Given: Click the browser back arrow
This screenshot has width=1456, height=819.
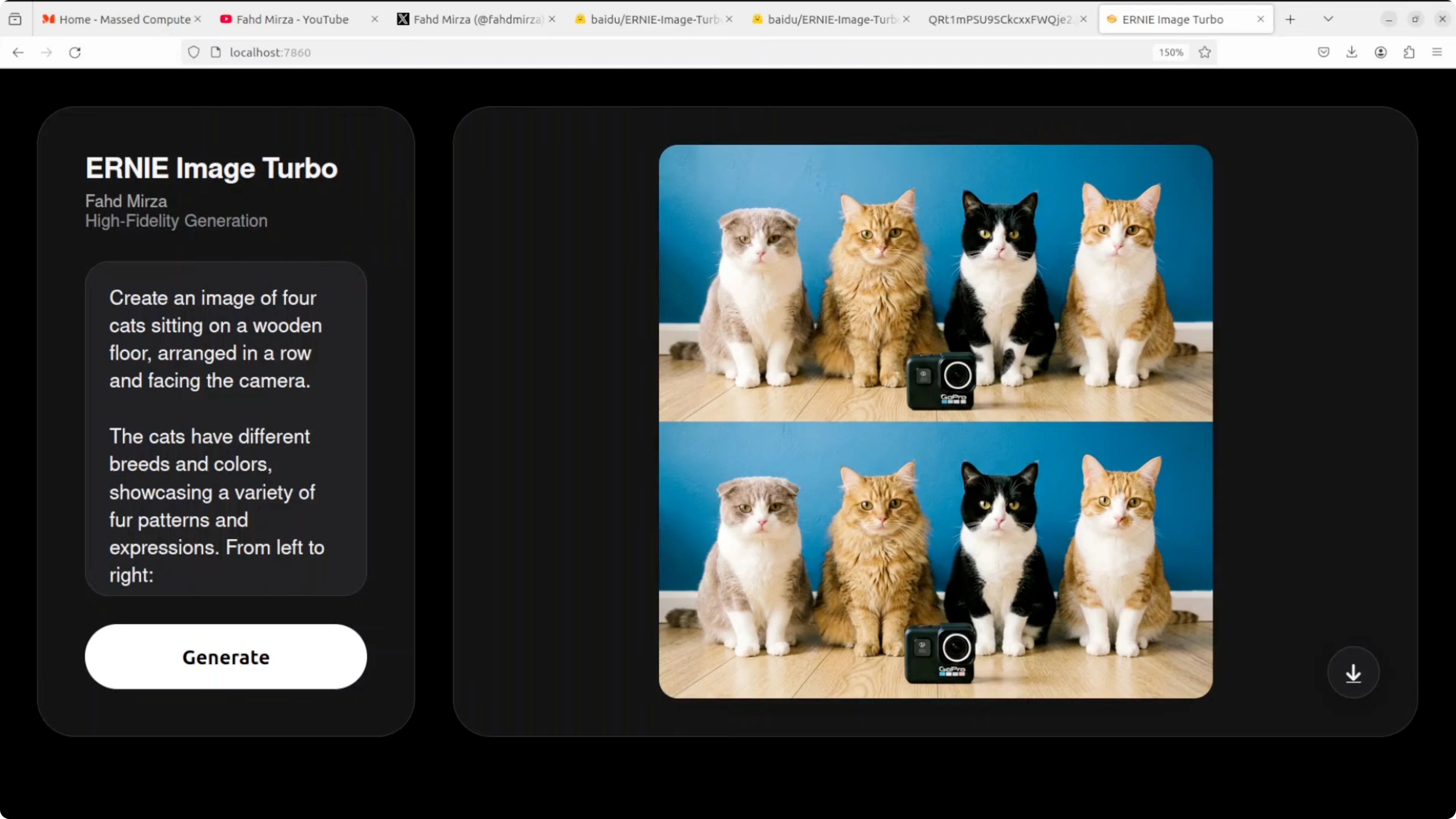Looking at the screenshot, I should [x=18, y=53].
